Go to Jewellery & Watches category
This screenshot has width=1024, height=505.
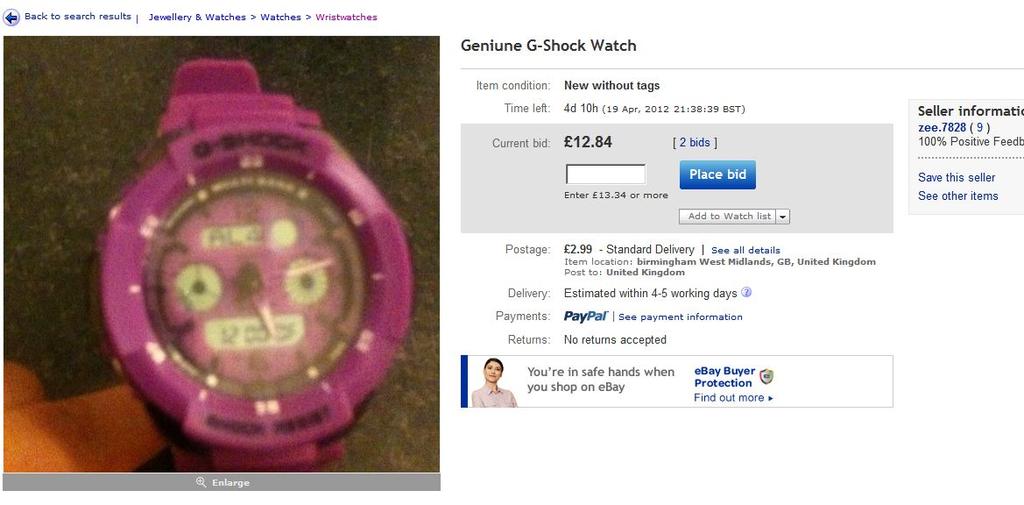pyautogui.click(x=197, y=17)
